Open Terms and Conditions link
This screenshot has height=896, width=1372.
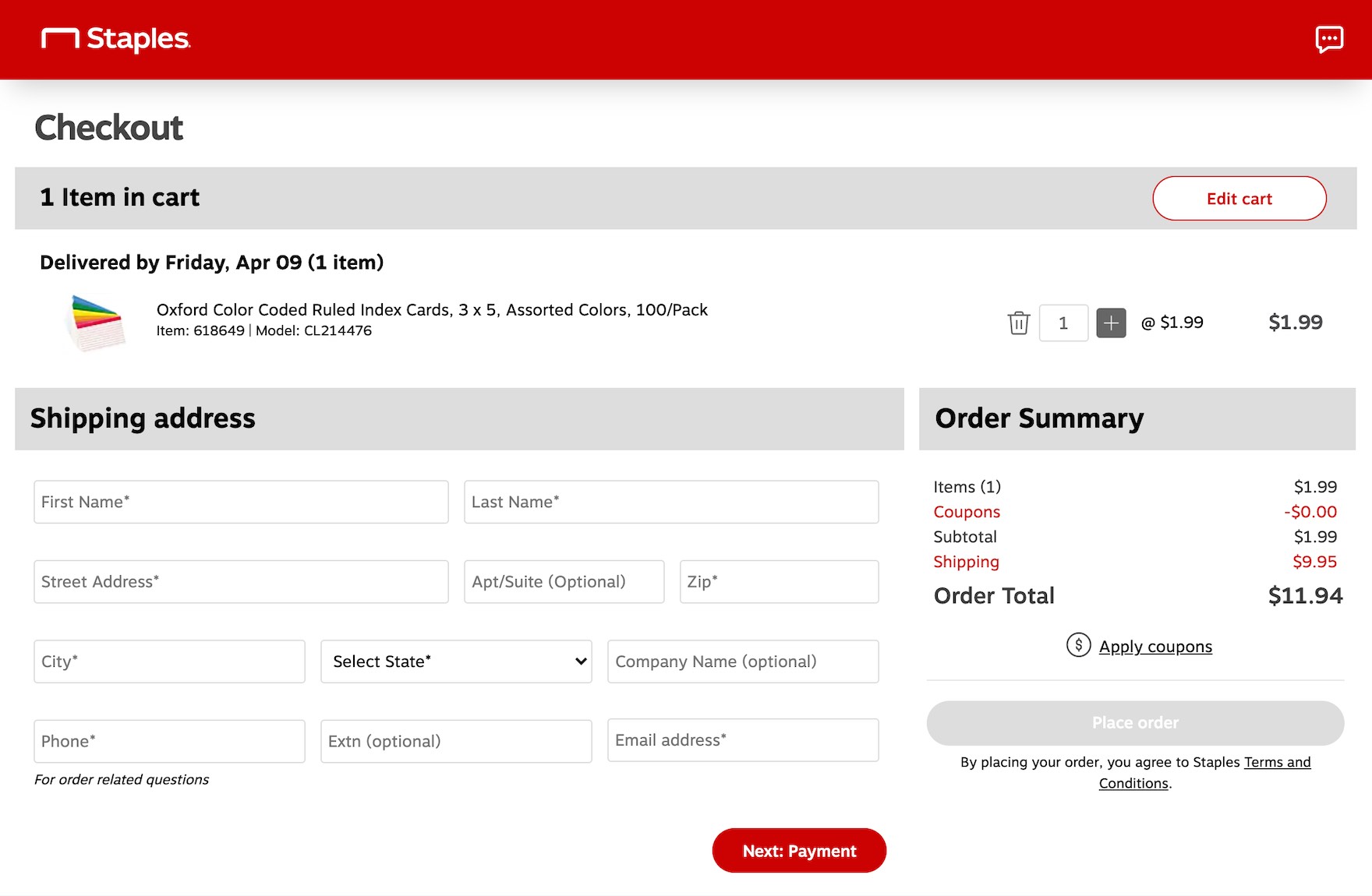coord(1276,763)
